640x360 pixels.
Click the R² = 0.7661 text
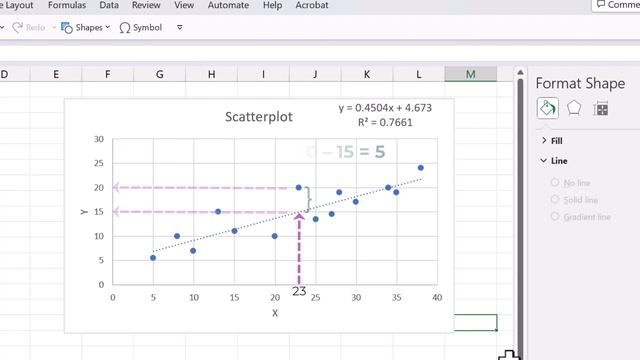point(385,122)
